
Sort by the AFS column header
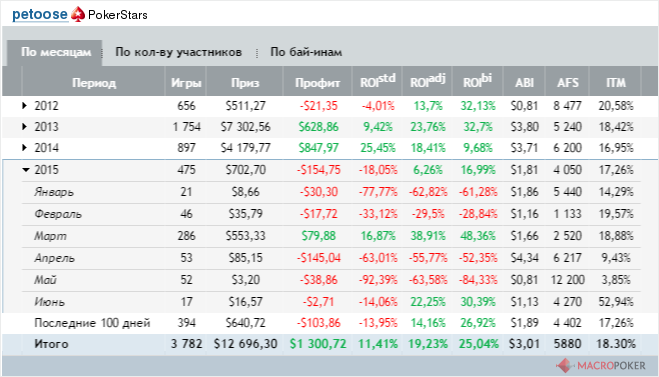pos(568,82)
